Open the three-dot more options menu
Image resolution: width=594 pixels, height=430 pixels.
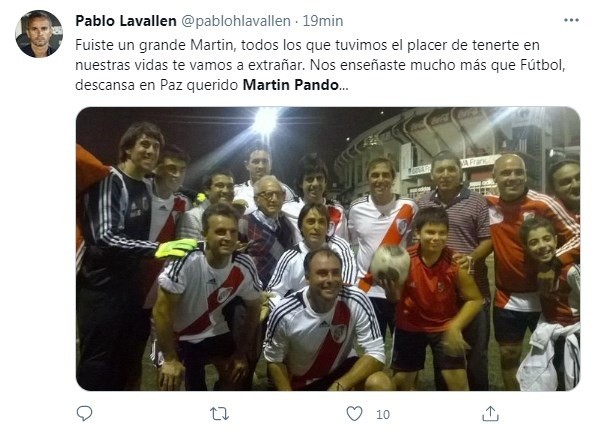pos(571,20)
